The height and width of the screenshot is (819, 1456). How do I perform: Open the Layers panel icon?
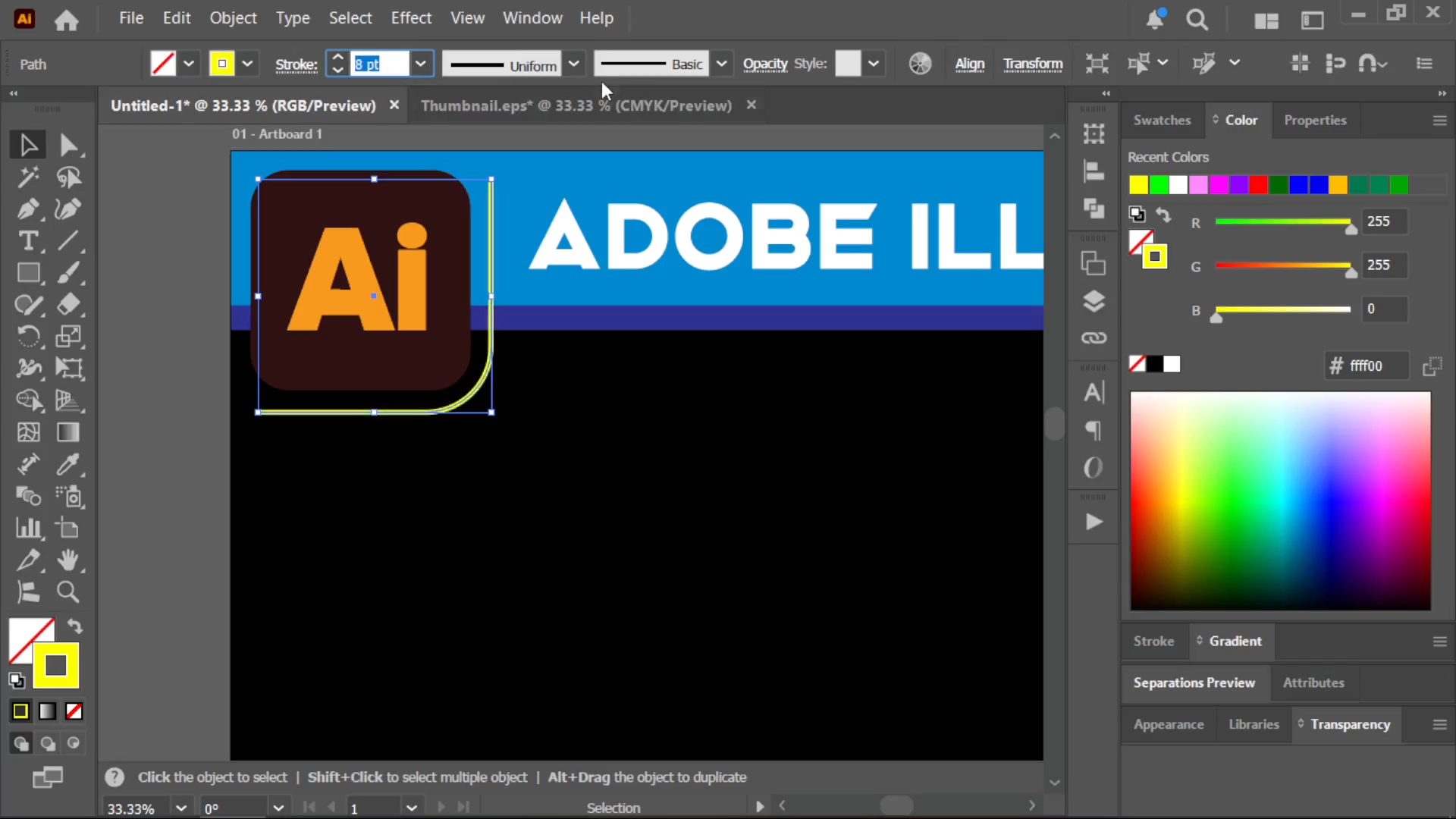[x=1094, y=301]
